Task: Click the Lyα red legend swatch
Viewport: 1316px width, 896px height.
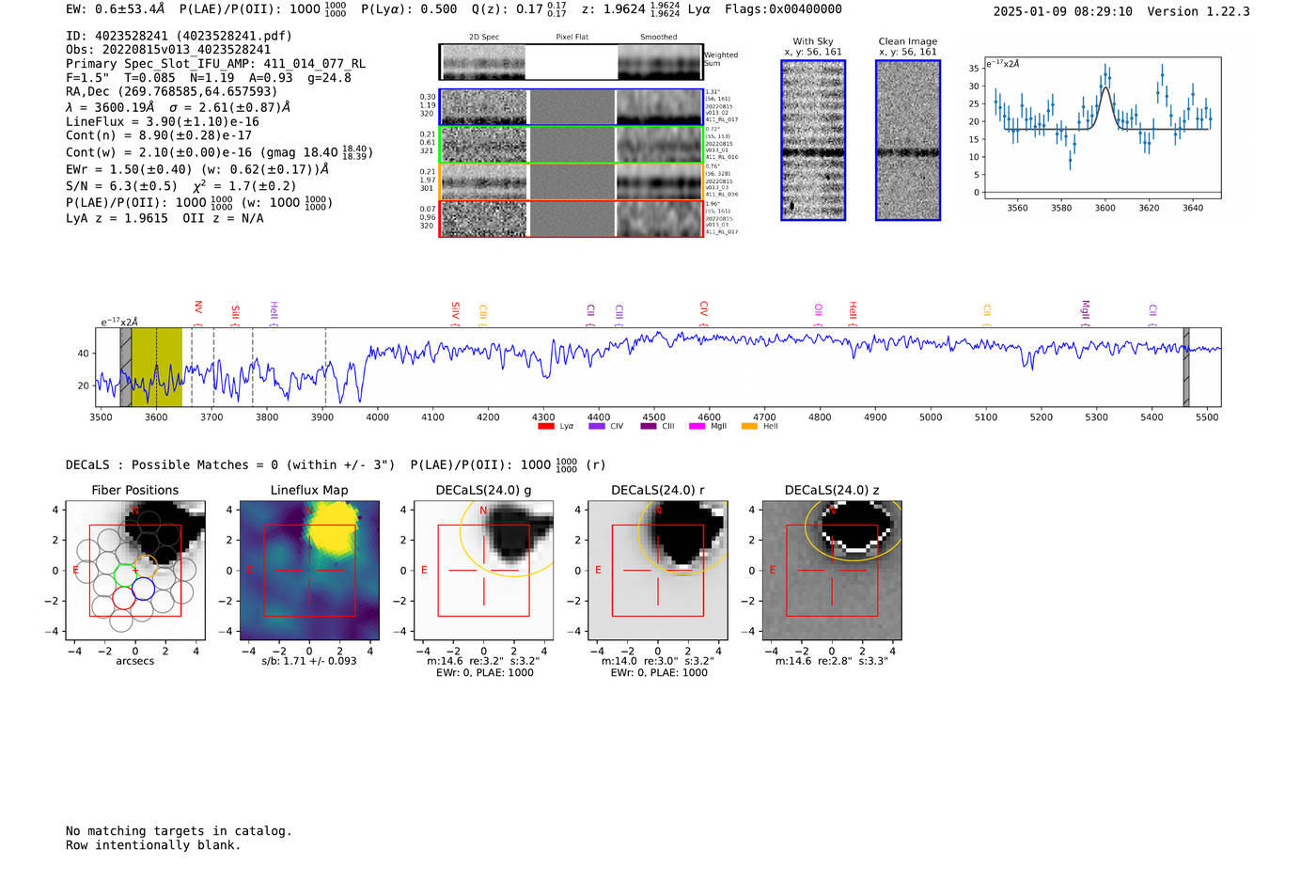Action: [546, 426]
